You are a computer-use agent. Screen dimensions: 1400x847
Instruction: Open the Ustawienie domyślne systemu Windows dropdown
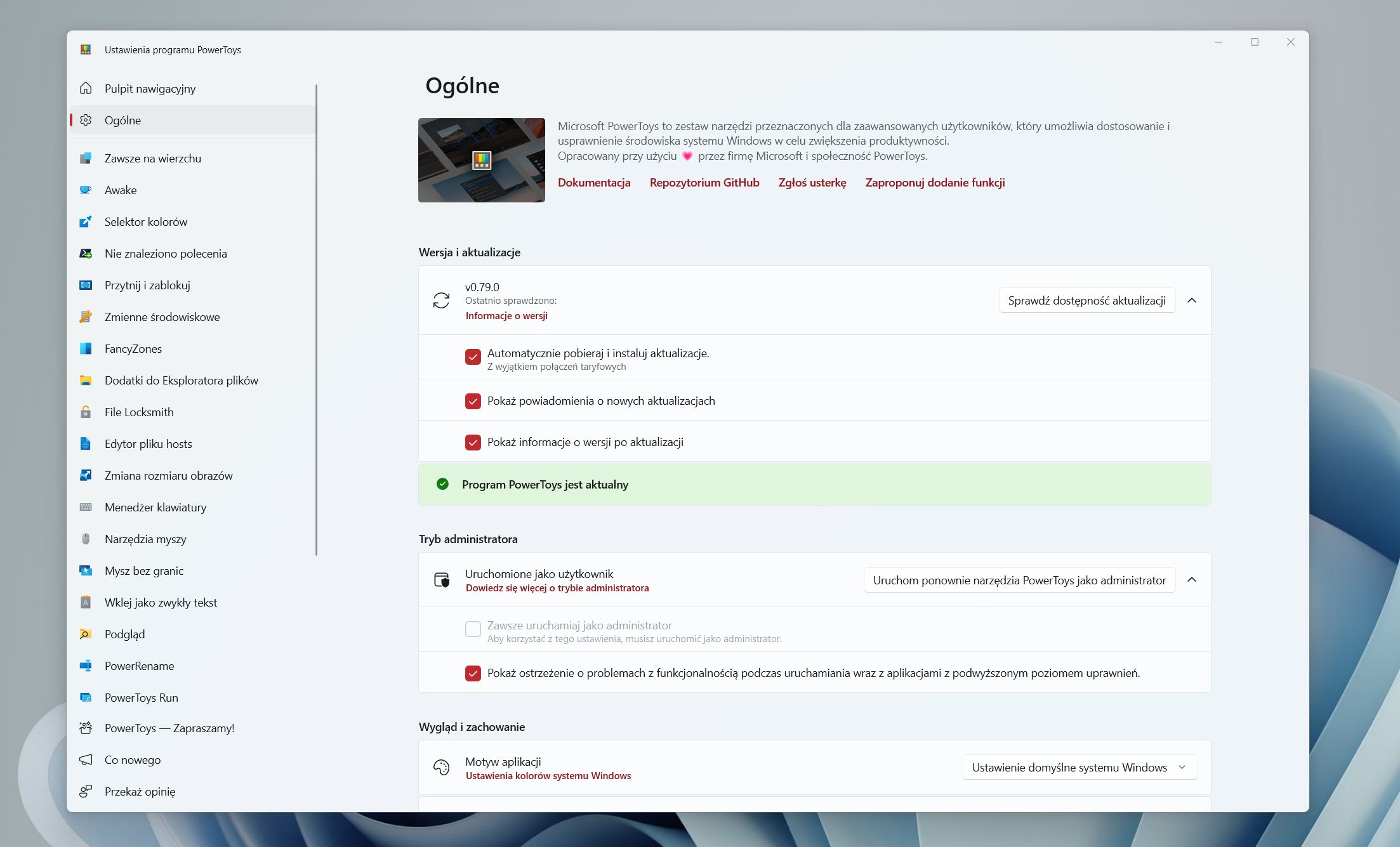click(1079, 766)
